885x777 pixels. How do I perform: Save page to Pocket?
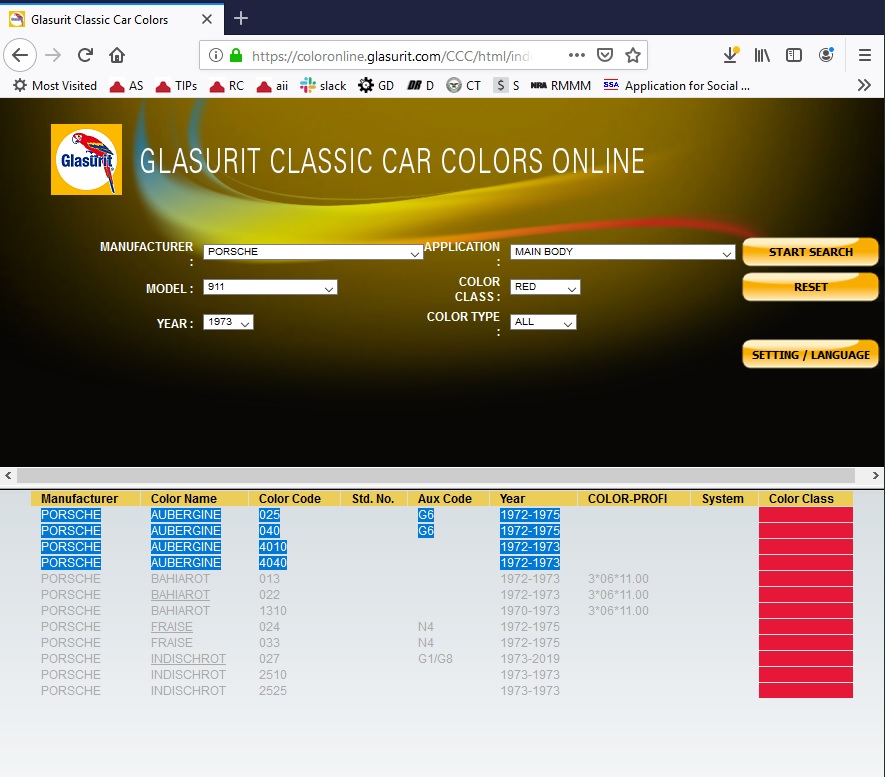point(604,55)
